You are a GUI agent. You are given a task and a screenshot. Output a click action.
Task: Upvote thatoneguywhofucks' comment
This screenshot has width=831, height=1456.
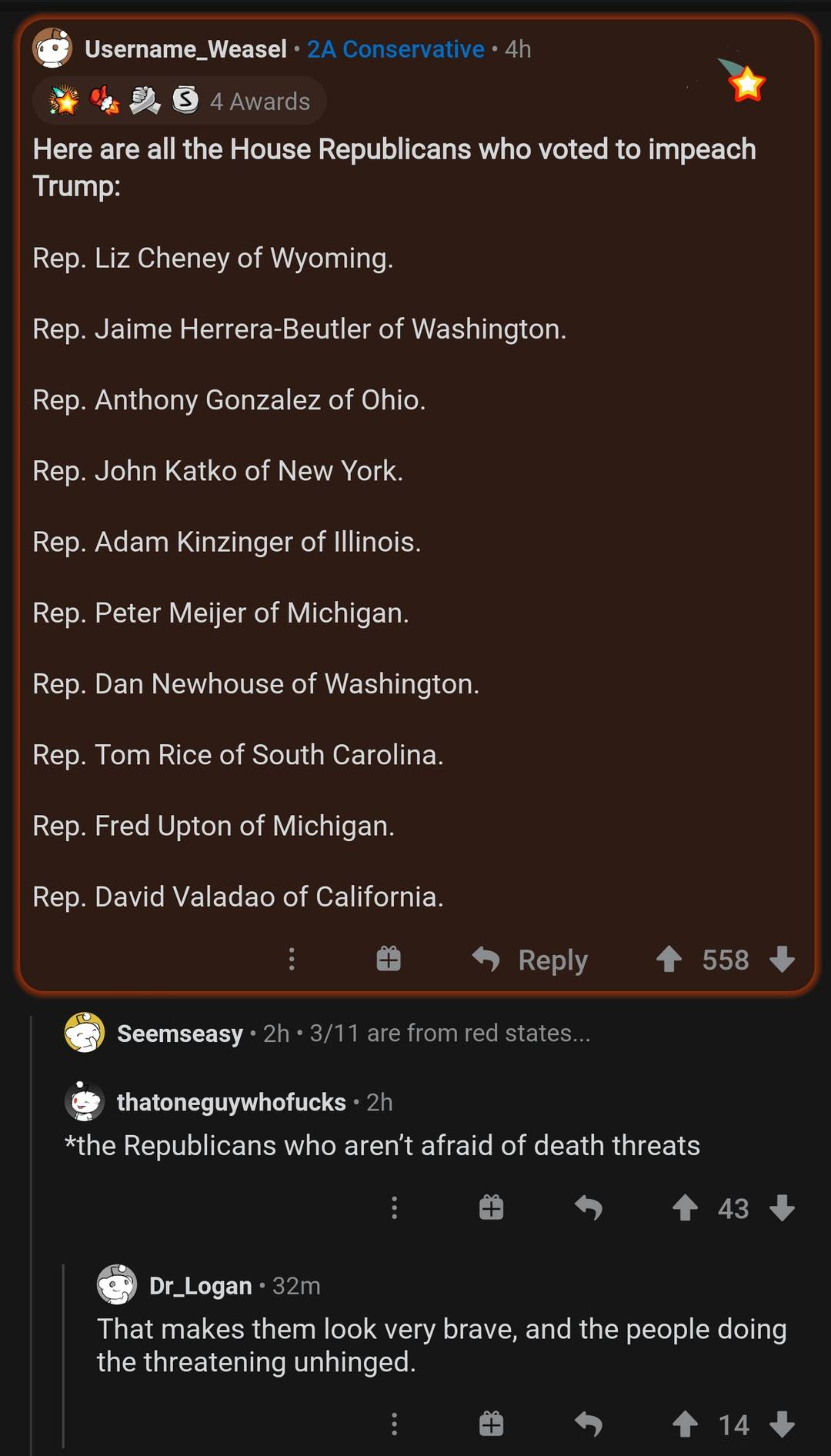tap(685, 1207)
